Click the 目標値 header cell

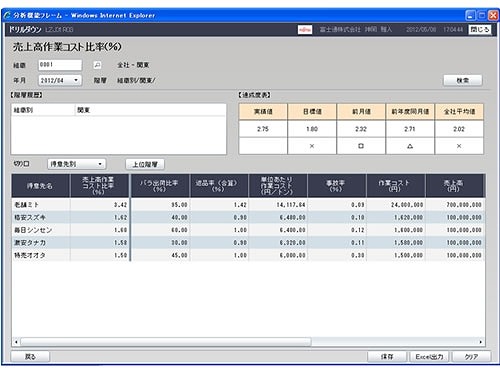[x=312, y=112]
